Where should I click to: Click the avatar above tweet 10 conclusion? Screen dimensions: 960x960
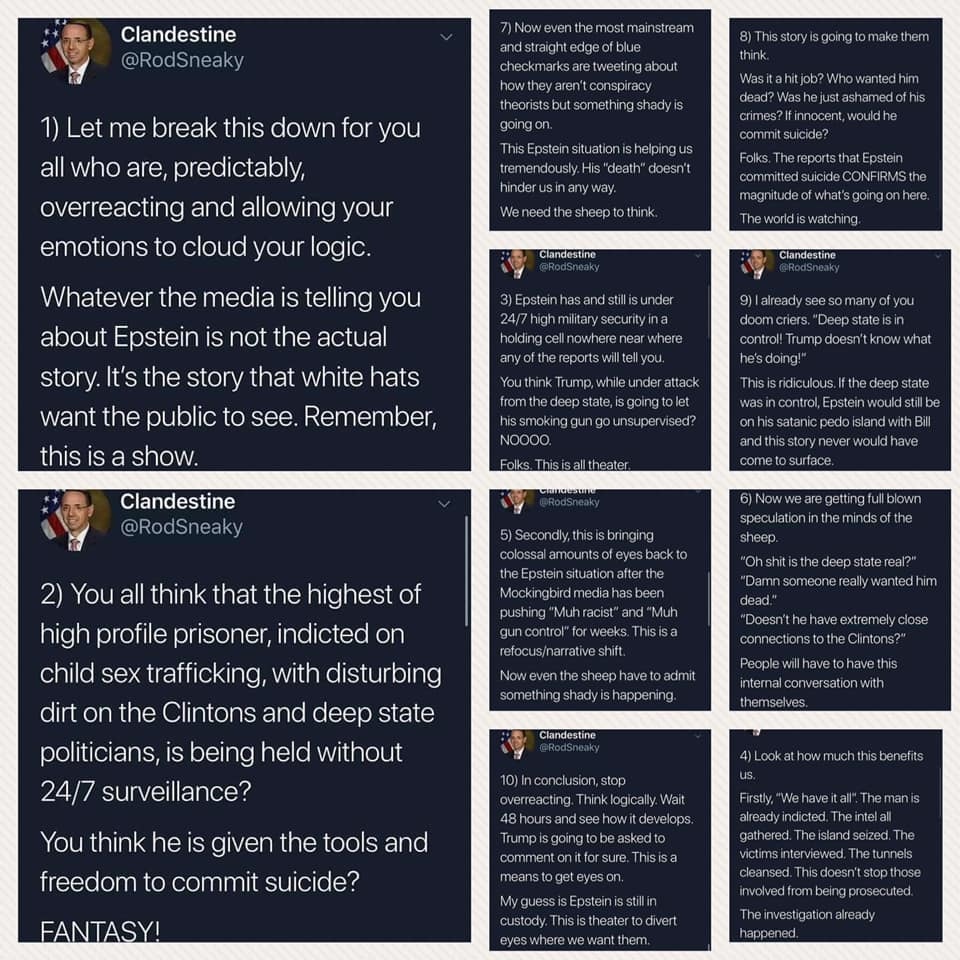(x=516, y=744)
